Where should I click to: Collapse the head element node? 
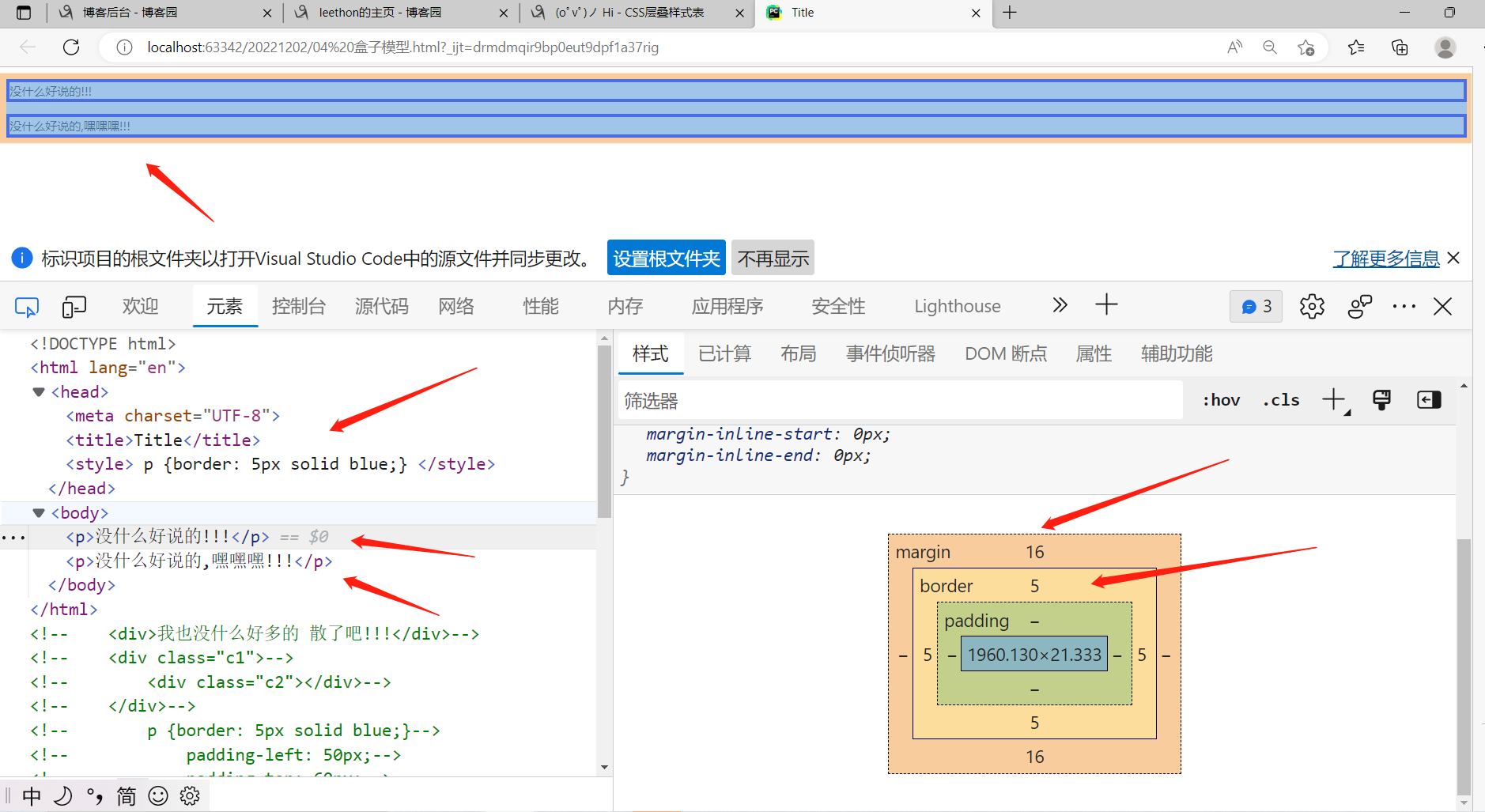tap(38, 392)
